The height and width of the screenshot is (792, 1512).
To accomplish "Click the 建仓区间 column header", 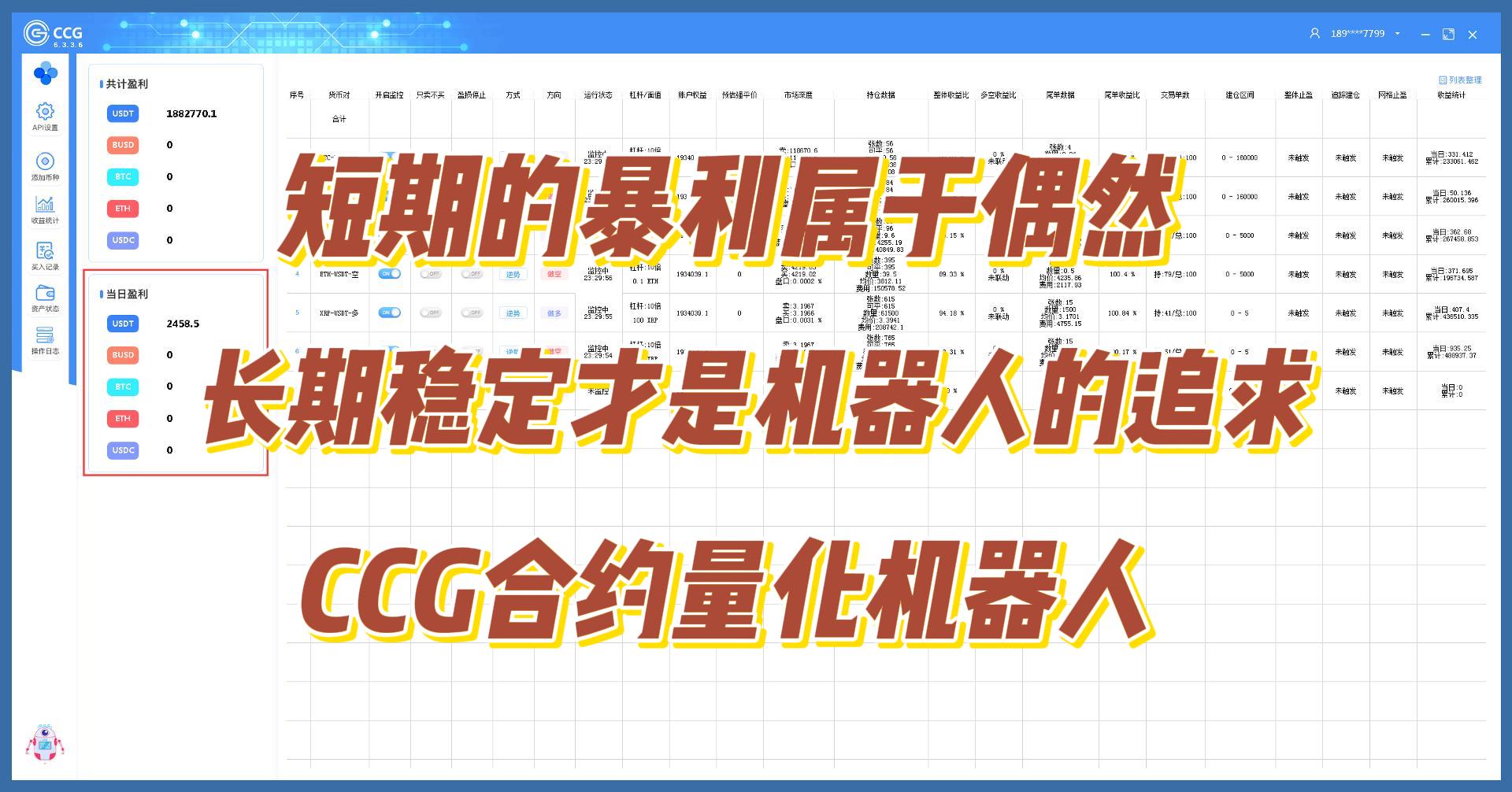I will 1240,94.
